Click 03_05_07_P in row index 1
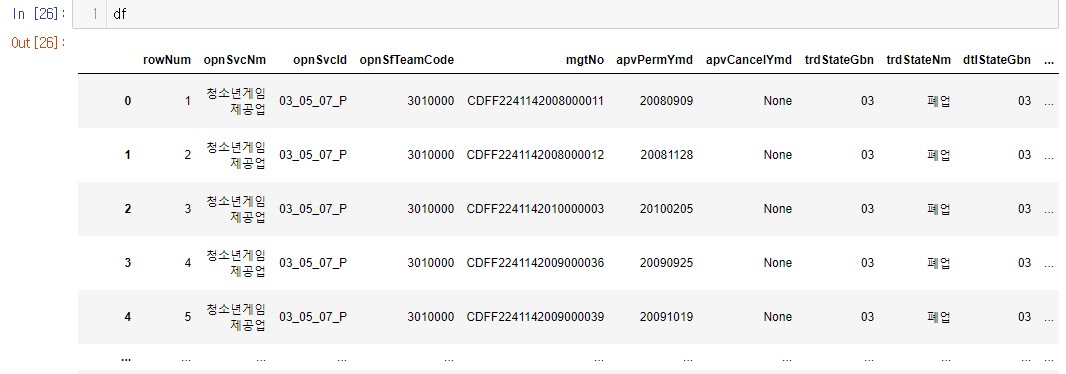 [x=313, y=155]
